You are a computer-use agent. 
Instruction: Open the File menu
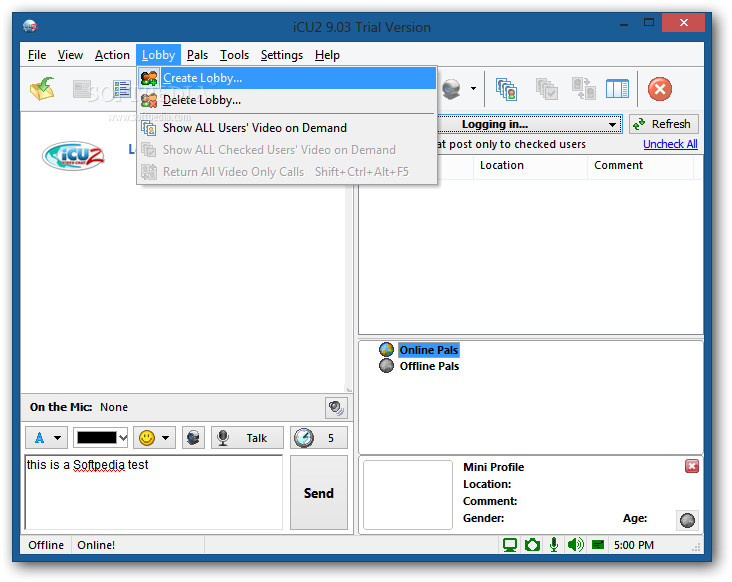click(x=37, y=55)
